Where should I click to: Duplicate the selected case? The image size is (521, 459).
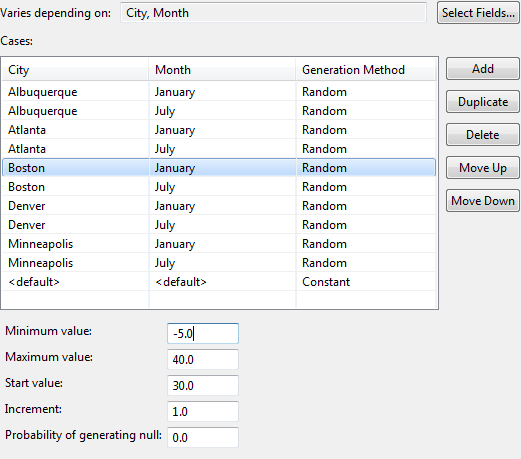click(483, 102)
